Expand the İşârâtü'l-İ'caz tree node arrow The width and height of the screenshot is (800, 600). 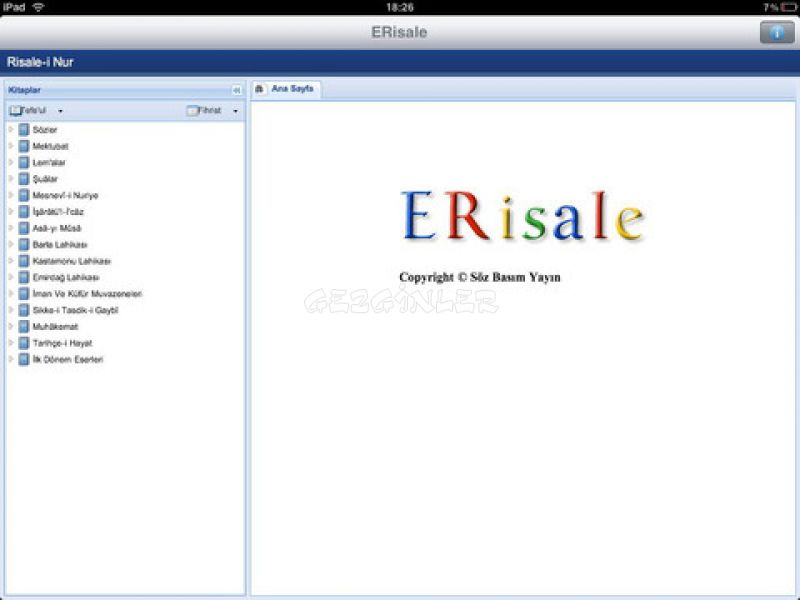[x=11, y=211]
